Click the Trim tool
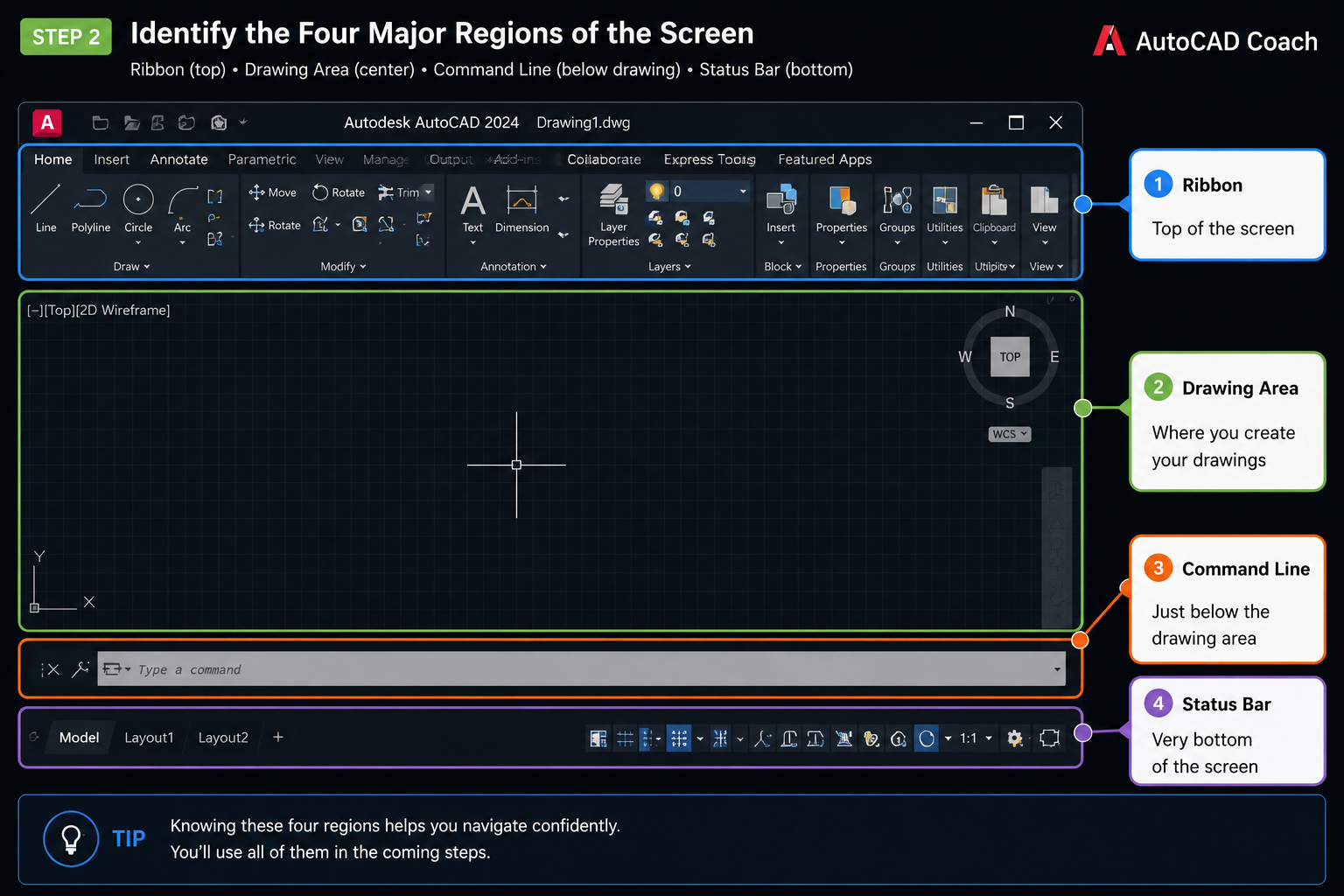Screen dimensions: 1344x896 coord(399,192)
